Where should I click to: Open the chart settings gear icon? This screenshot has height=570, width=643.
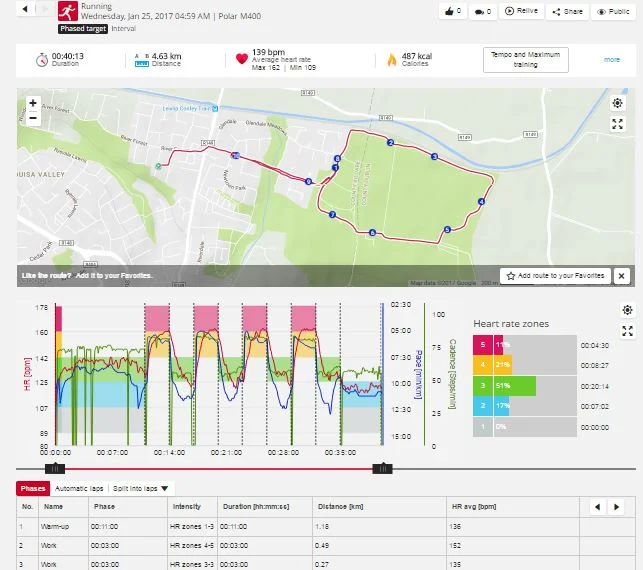[x=627, y=310]
